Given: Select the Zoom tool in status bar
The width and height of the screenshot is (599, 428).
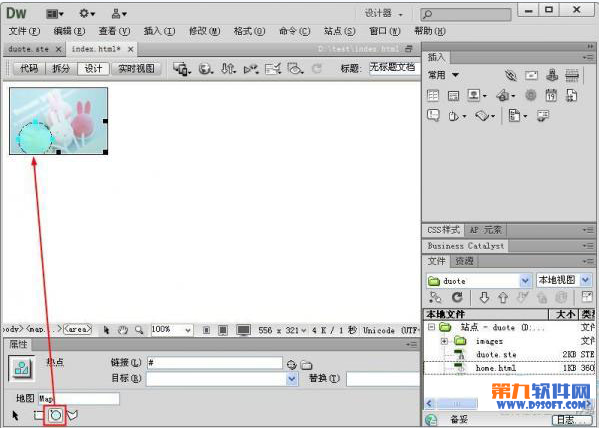Looking at the screenshot, I should coord(139,330).
